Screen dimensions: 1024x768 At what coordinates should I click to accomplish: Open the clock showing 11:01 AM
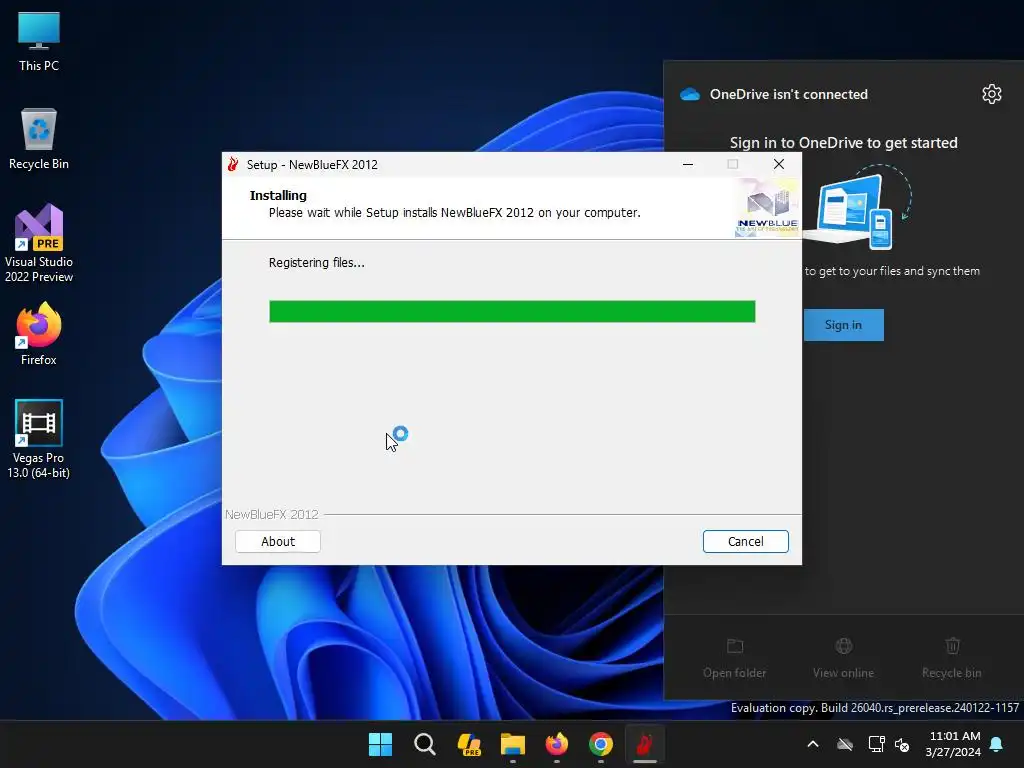(953, 744)
